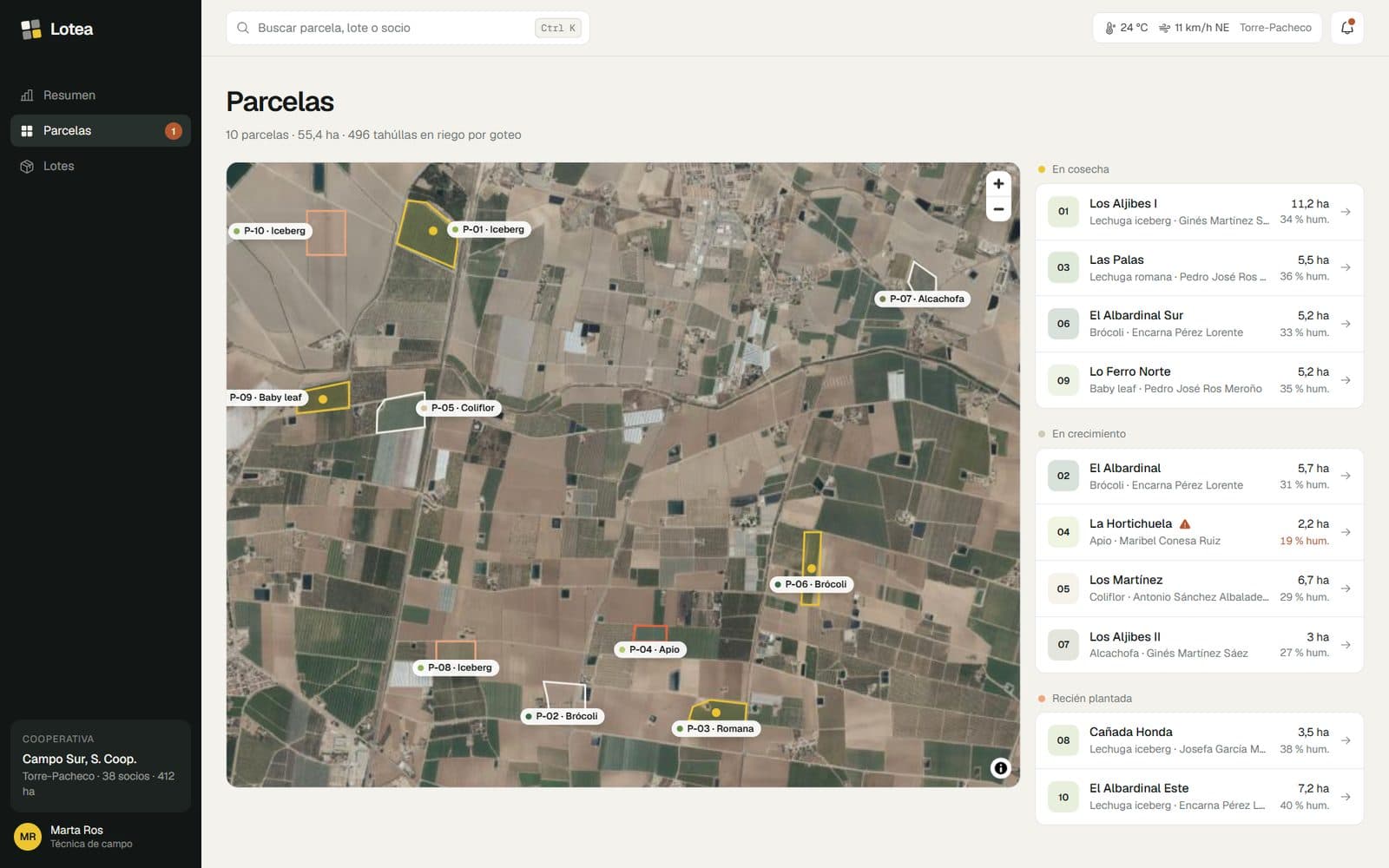Screen dimensions: 1389x868
Task: Select the Parcelas menu item
Action: coord(101,131)
